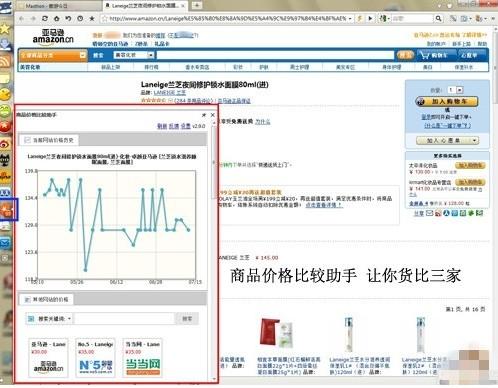Open rightmost browser toolbar menu arrow
The width and height of the screenshot is (498, 388).
point(493,19)
